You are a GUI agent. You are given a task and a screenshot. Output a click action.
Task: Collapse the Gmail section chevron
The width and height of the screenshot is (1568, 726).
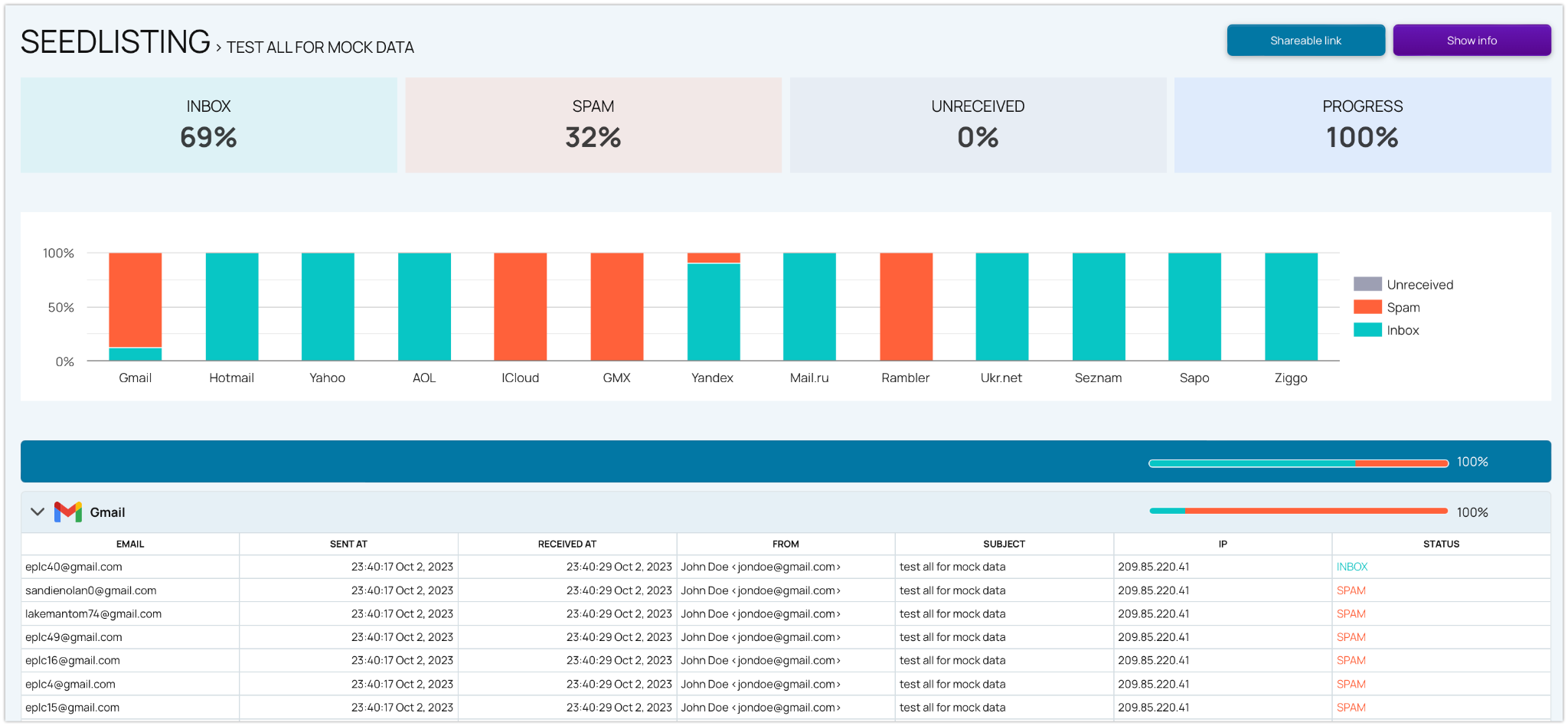(37, 512)
